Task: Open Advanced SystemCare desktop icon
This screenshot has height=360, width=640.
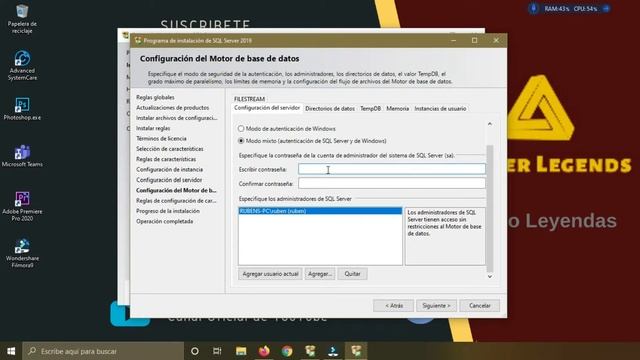Action: point(22,65)
